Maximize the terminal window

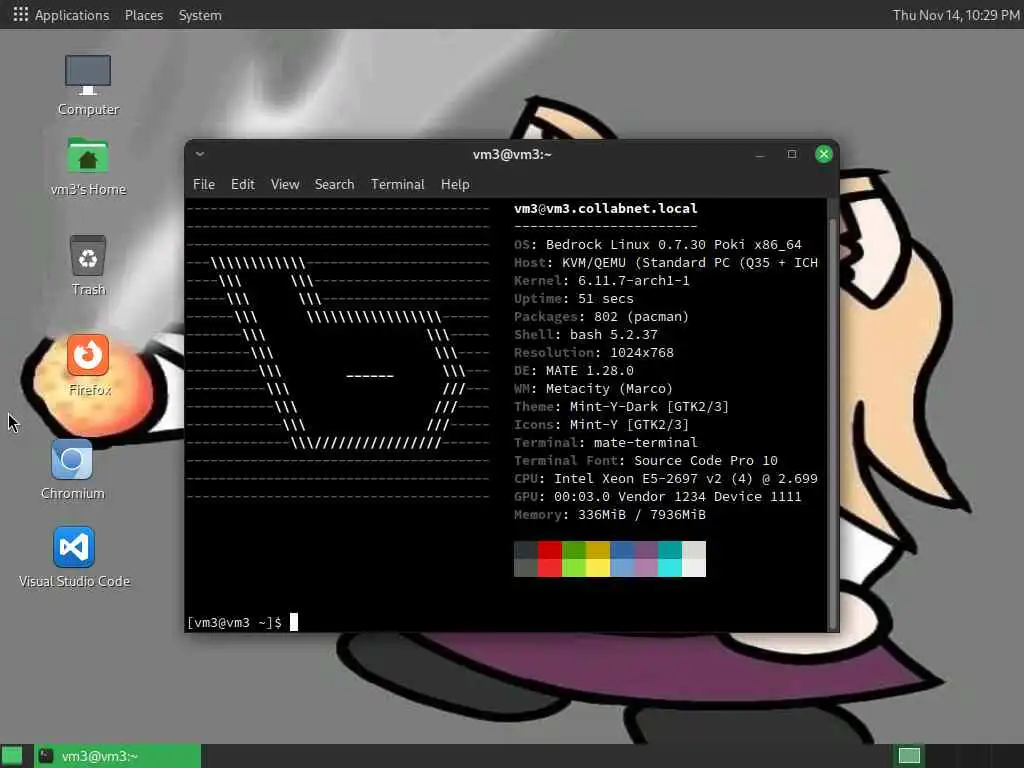[x=792, y=154]
